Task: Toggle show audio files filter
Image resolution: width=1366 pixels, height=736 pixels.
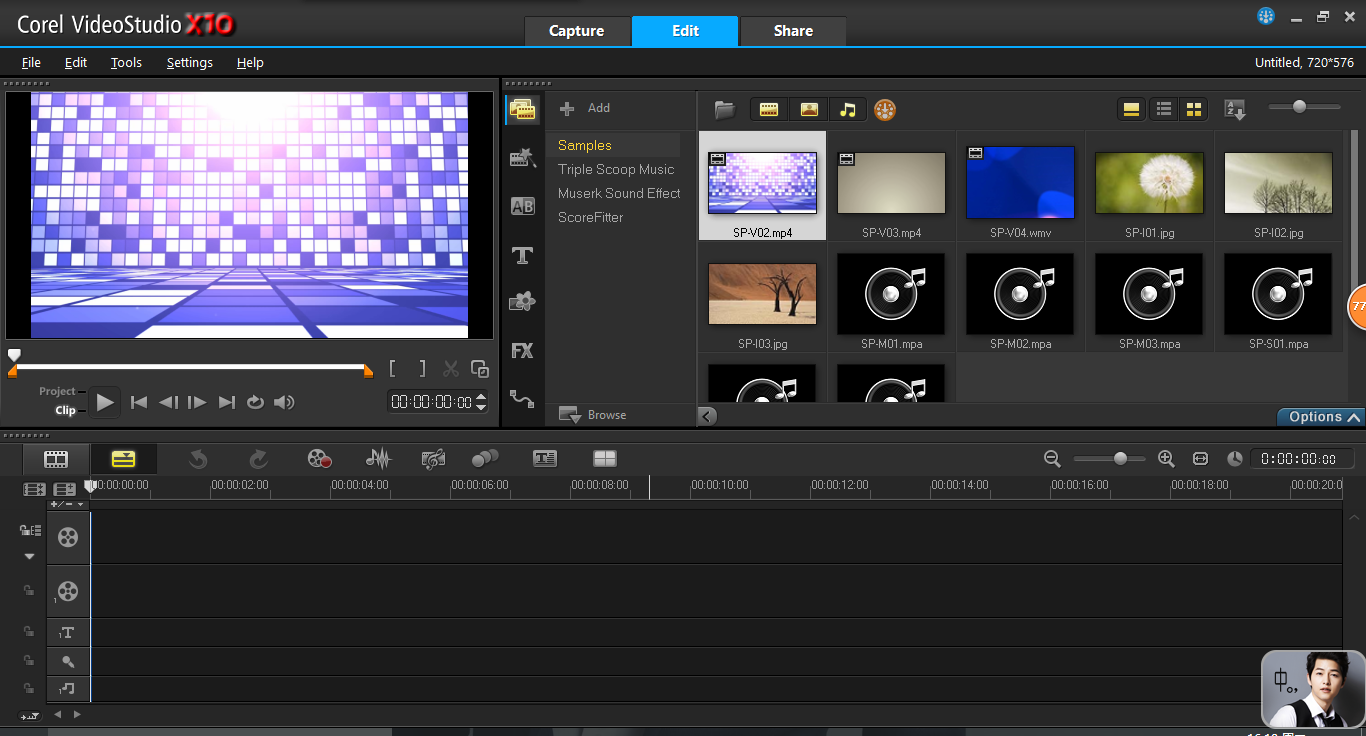Action: [x=848, y=110]
